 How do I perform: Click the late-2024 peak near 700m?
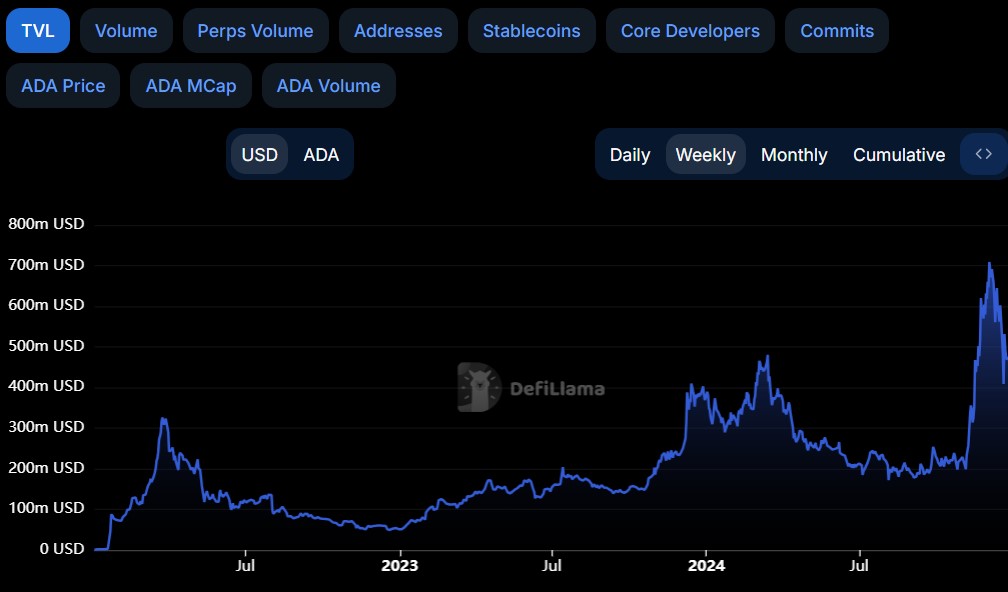pyautogui.click(x=989, y=264)
